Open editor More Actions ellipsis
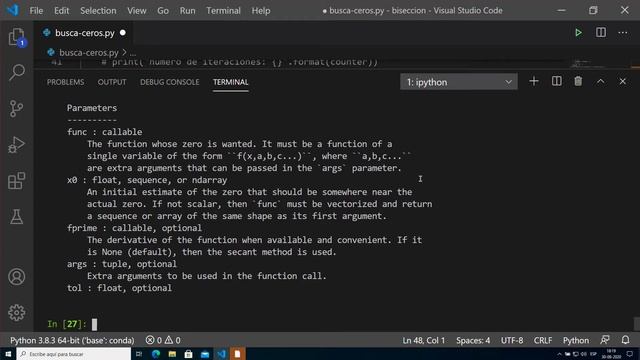 pos(623,33)
